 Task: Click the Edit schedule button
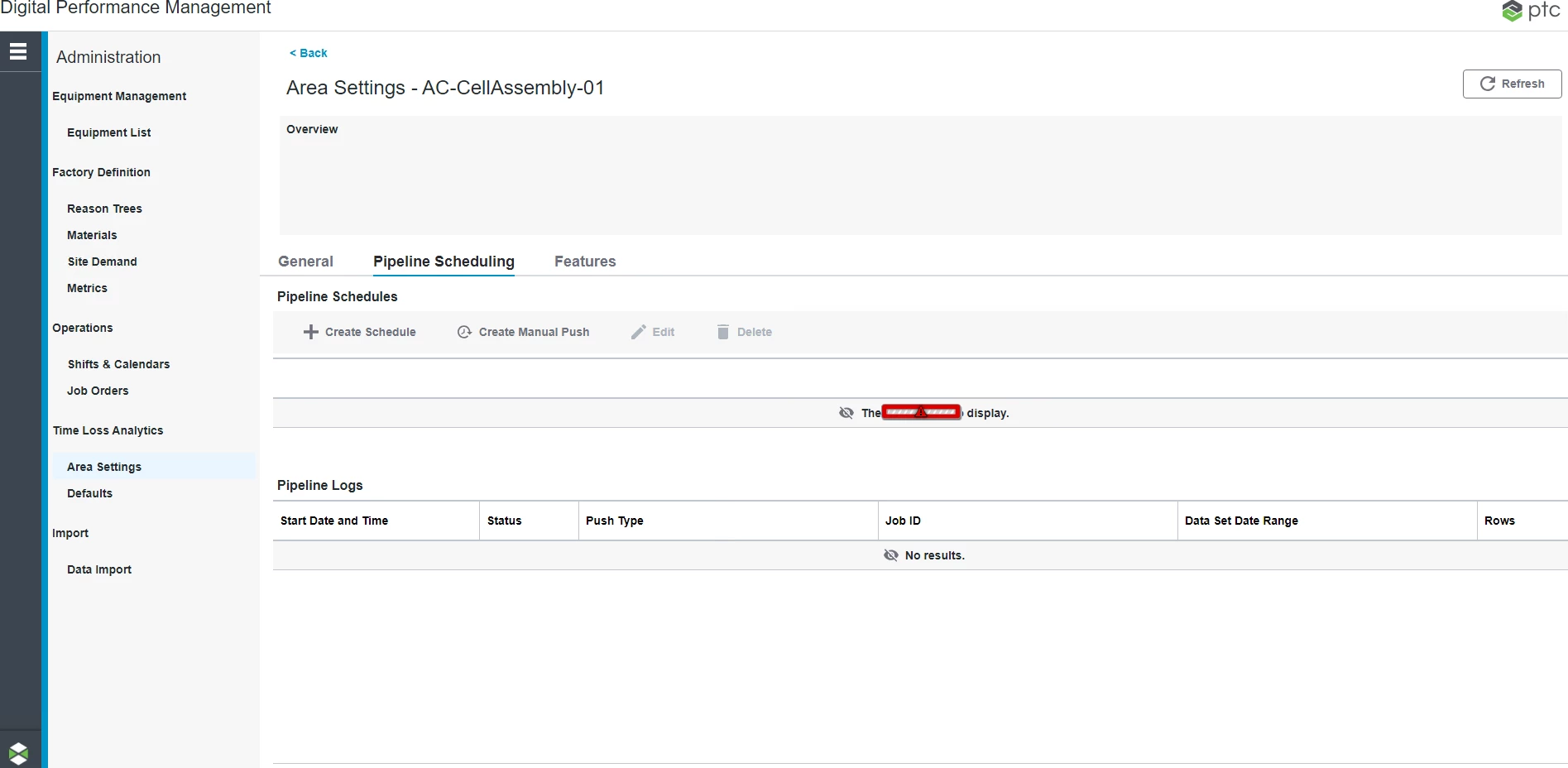click(653, 332)
